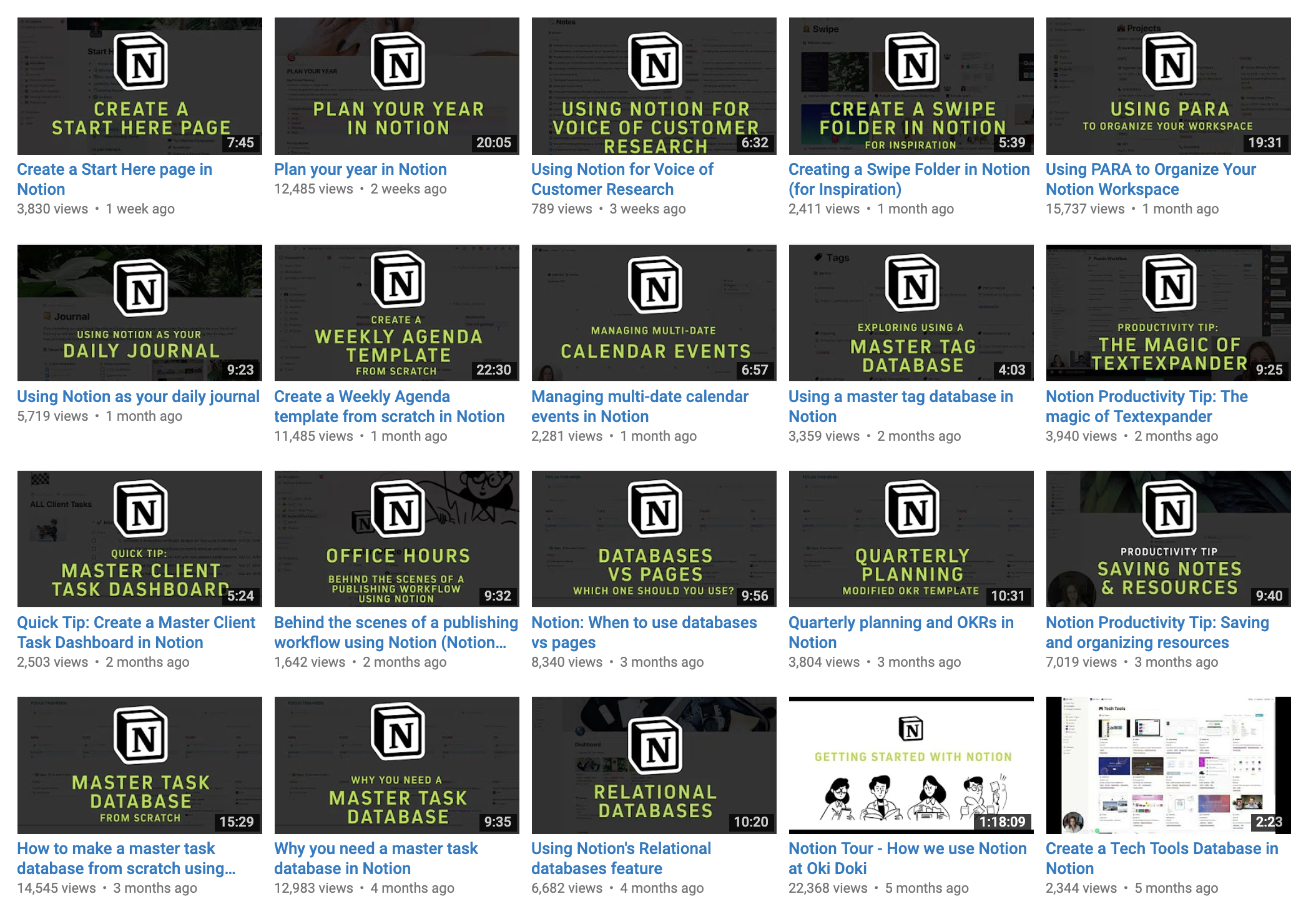Play the 'Voice of Customer Research' thumbnail
This screenshot has height=909, width=1316.
[x=654, y=86]
